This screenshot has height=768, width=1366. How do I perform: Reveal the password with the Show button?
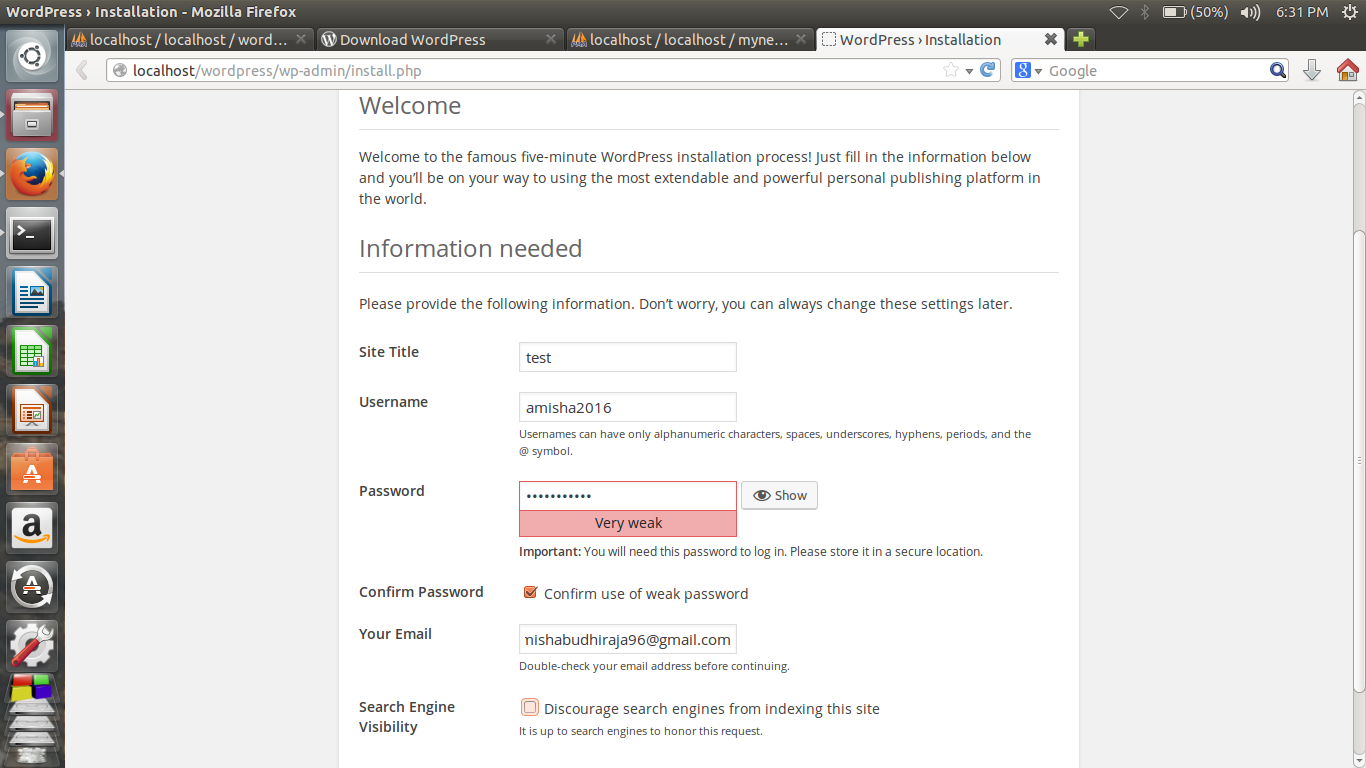[779, 495]
